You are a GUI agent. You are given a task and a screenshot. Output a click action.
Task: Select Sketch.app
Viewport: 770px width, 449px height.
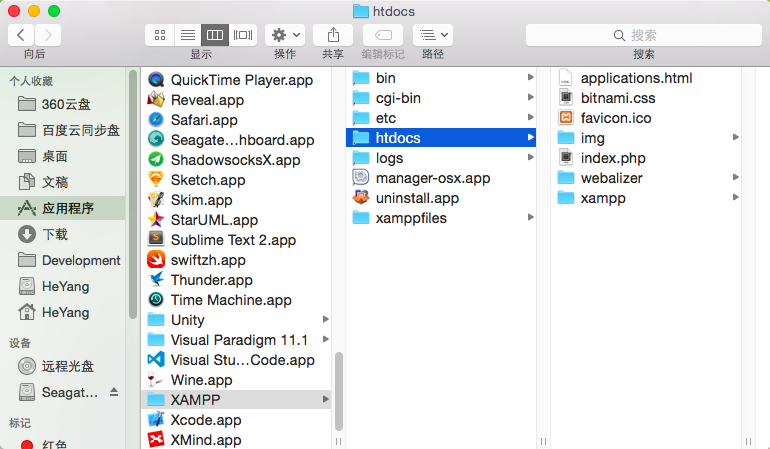tap(238, 180)
